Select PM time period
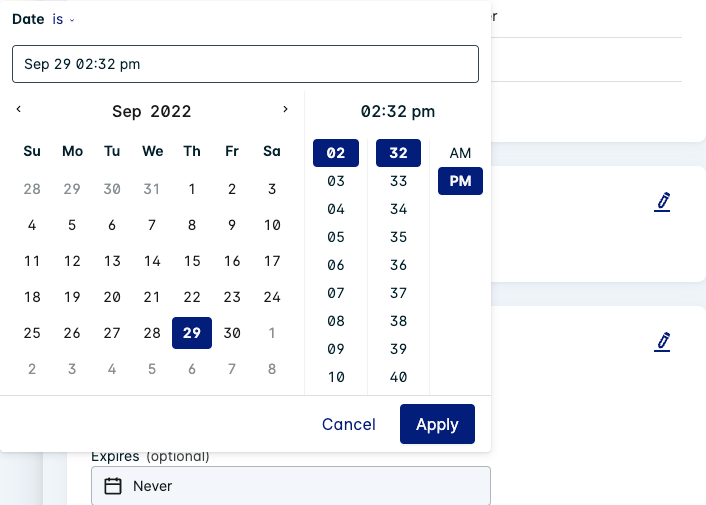Image resolution: width=706 pixels, height=505 pixels. pos(460,181)
